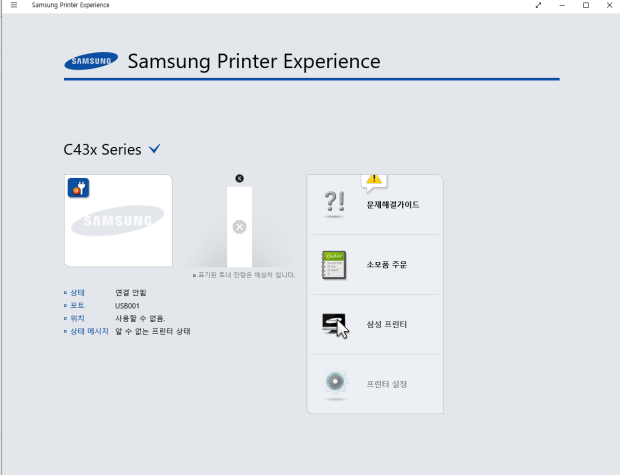
Task: Click the yellow warning triangle alert
Action: point(374,179)
